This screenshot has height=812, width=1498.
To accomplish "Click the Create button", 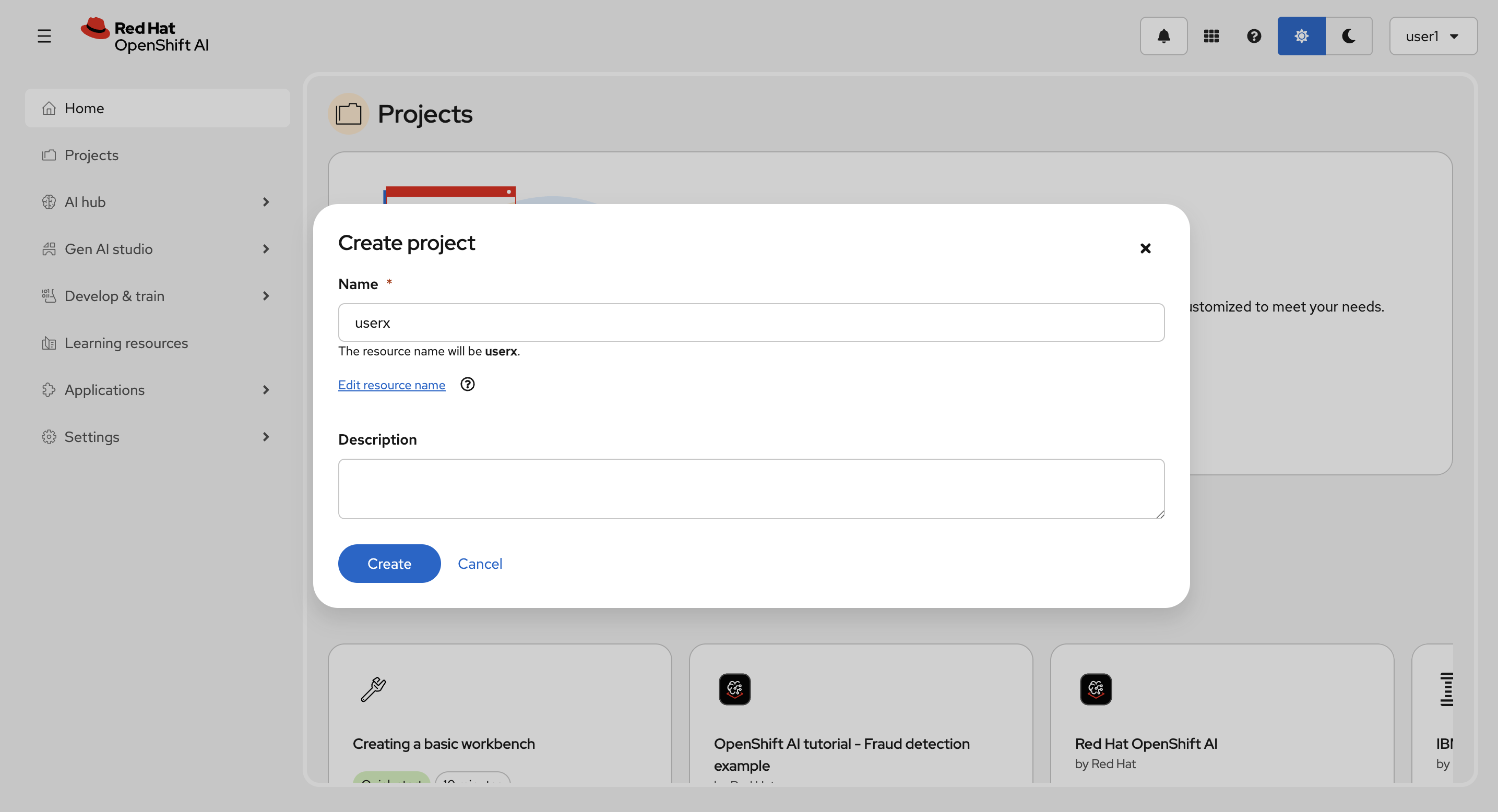I will [389, 563].
